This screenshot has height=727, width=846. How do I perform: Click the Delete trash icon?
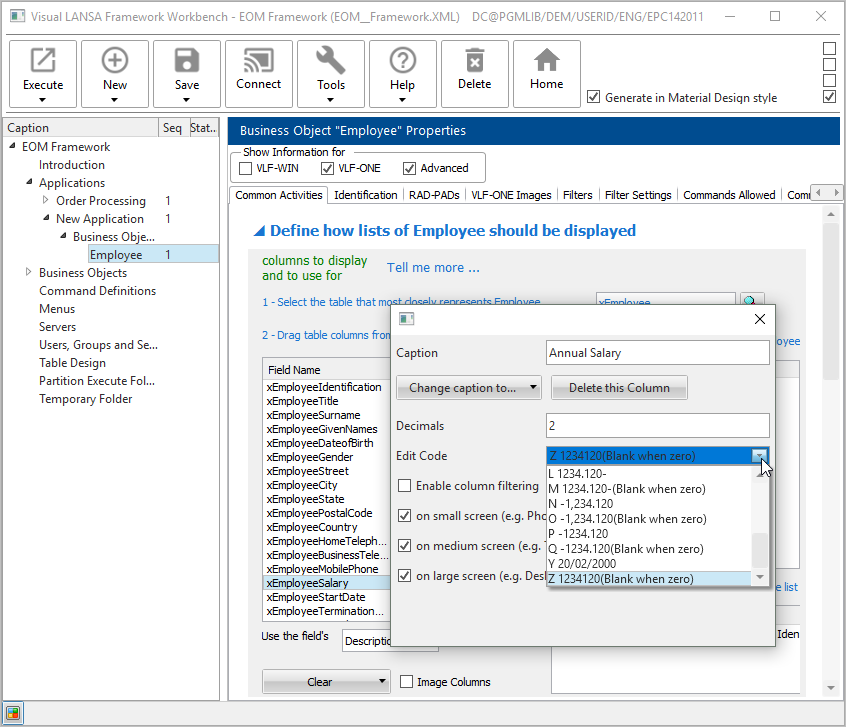click(x=475, y=62)
